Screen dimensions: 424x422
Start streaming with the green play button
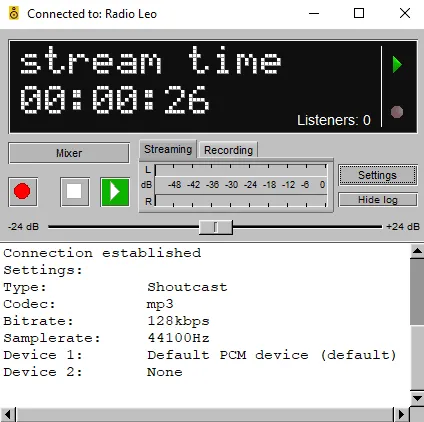pos(115,192)
